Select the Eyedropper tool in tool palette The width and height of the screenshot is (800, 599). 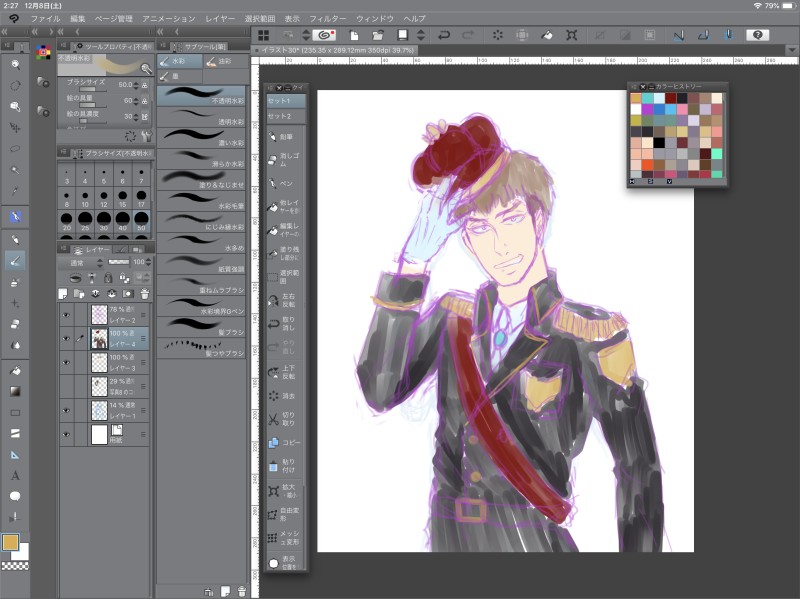[15, 191]
